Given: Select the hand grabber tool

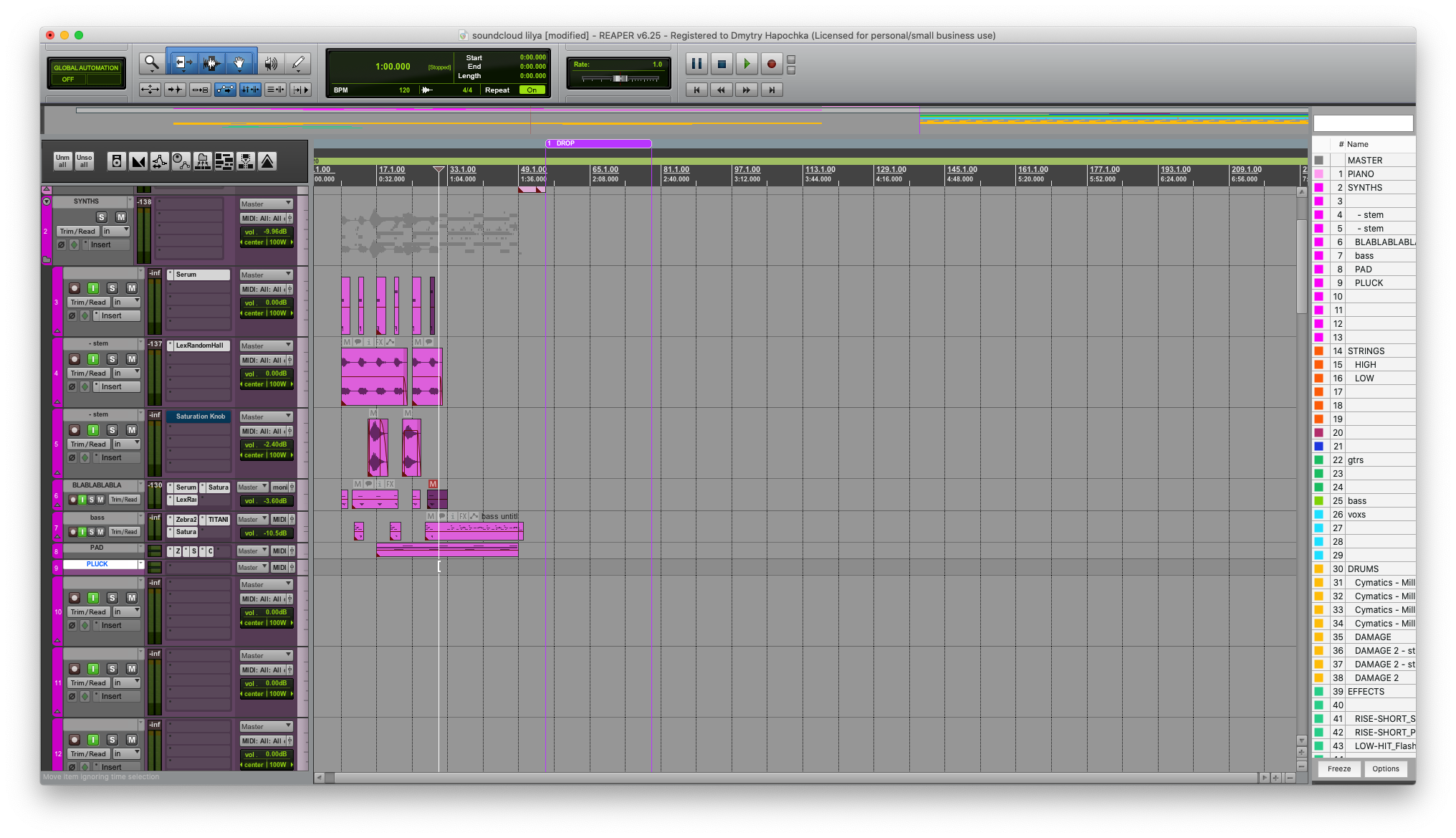Looking at the screenshot, I should pos(239,63).
